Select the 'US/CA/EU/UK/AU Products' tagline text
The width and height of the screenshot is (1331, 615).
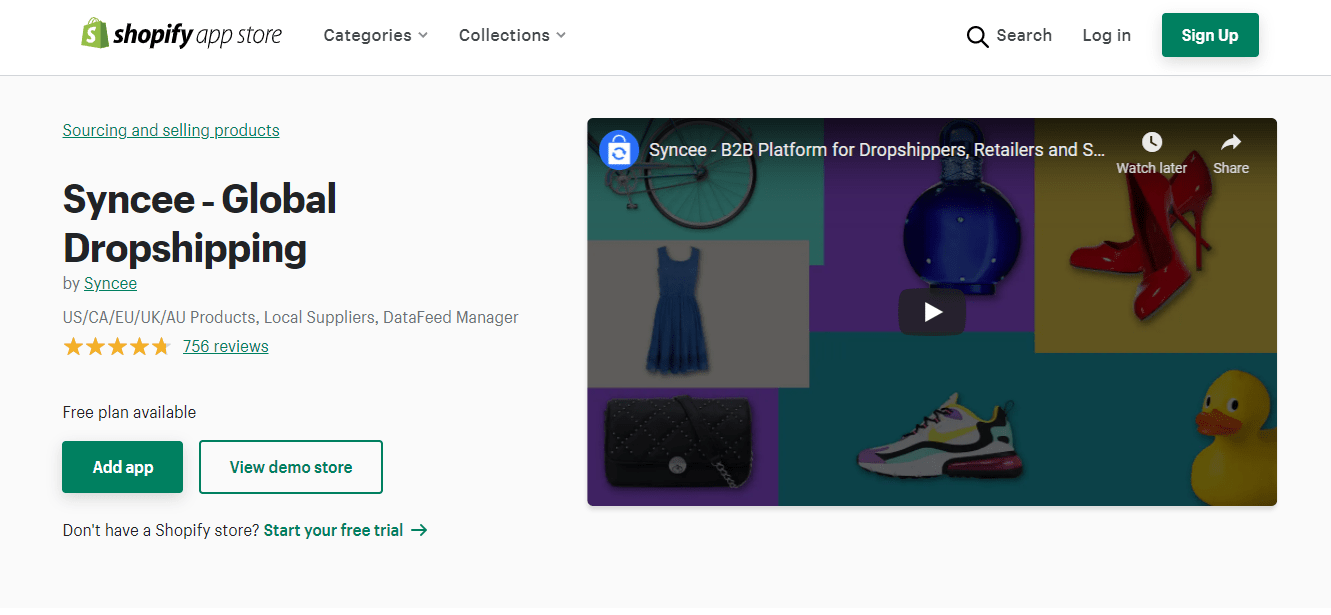coord(290,317)
